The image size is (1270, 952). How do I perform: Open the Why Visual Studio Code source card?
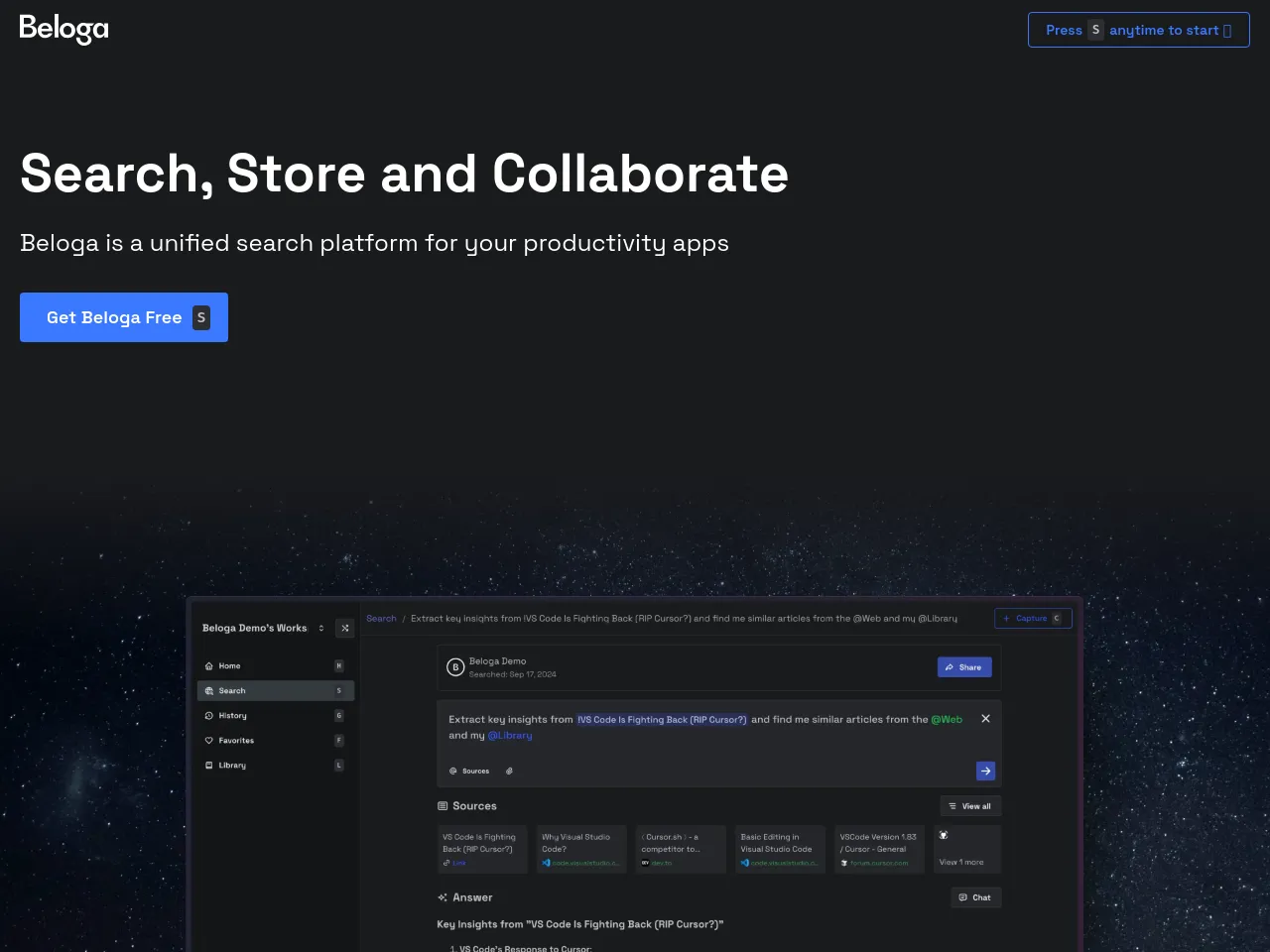click(581, 850)
